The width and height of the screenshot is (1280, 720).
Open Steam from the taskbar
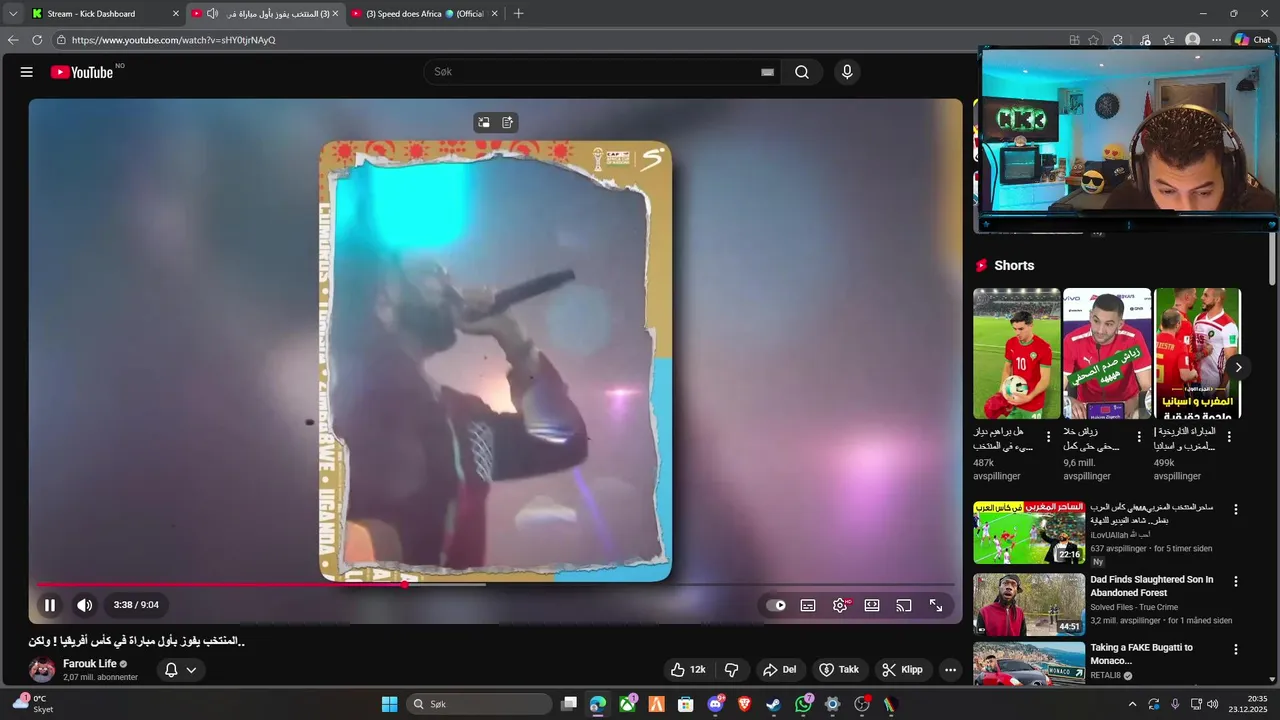tap(774, 704)
